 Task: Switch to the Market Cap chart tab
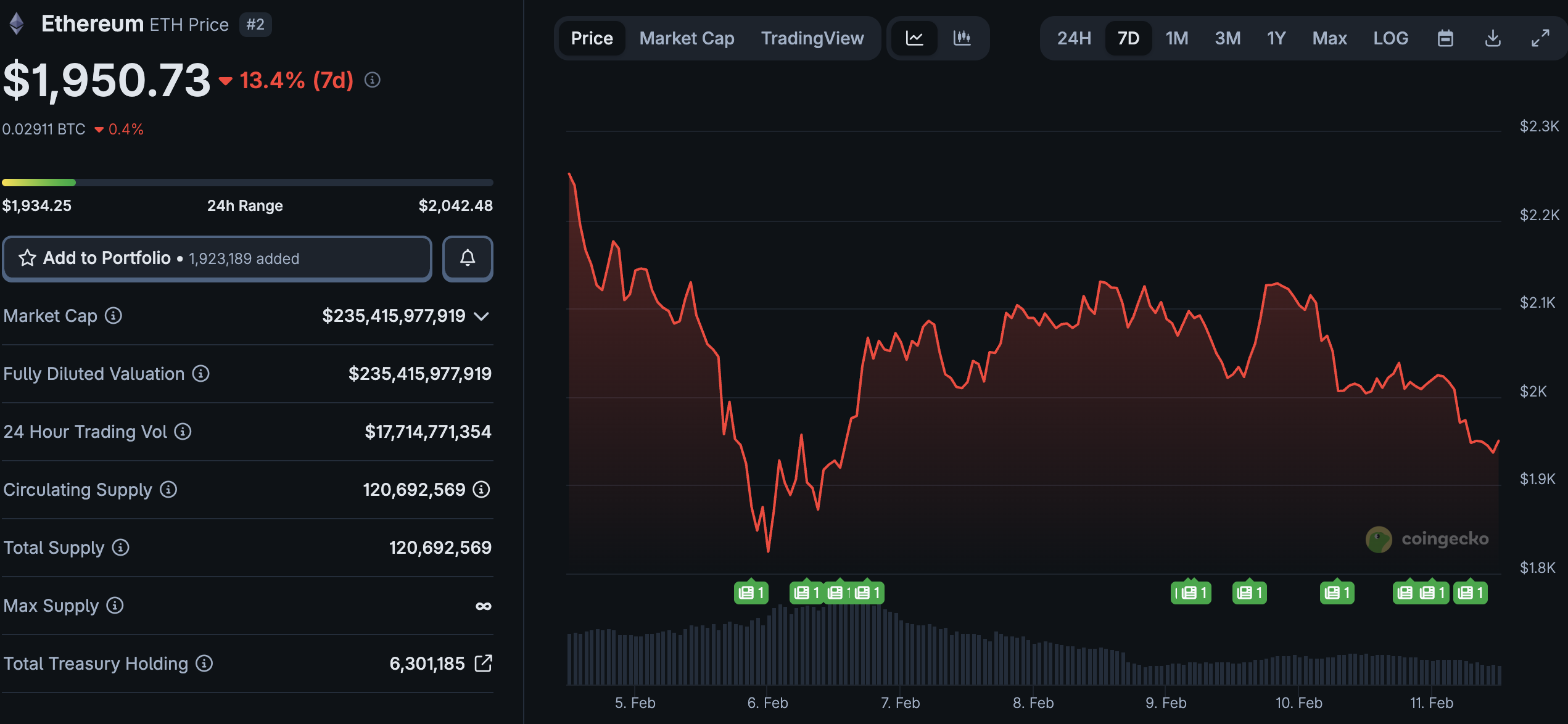(687, 38)
